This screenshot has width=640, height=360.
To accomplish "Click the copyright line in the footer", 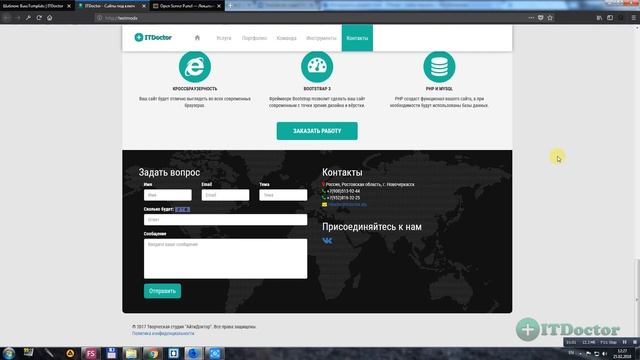I will [194, 327].
